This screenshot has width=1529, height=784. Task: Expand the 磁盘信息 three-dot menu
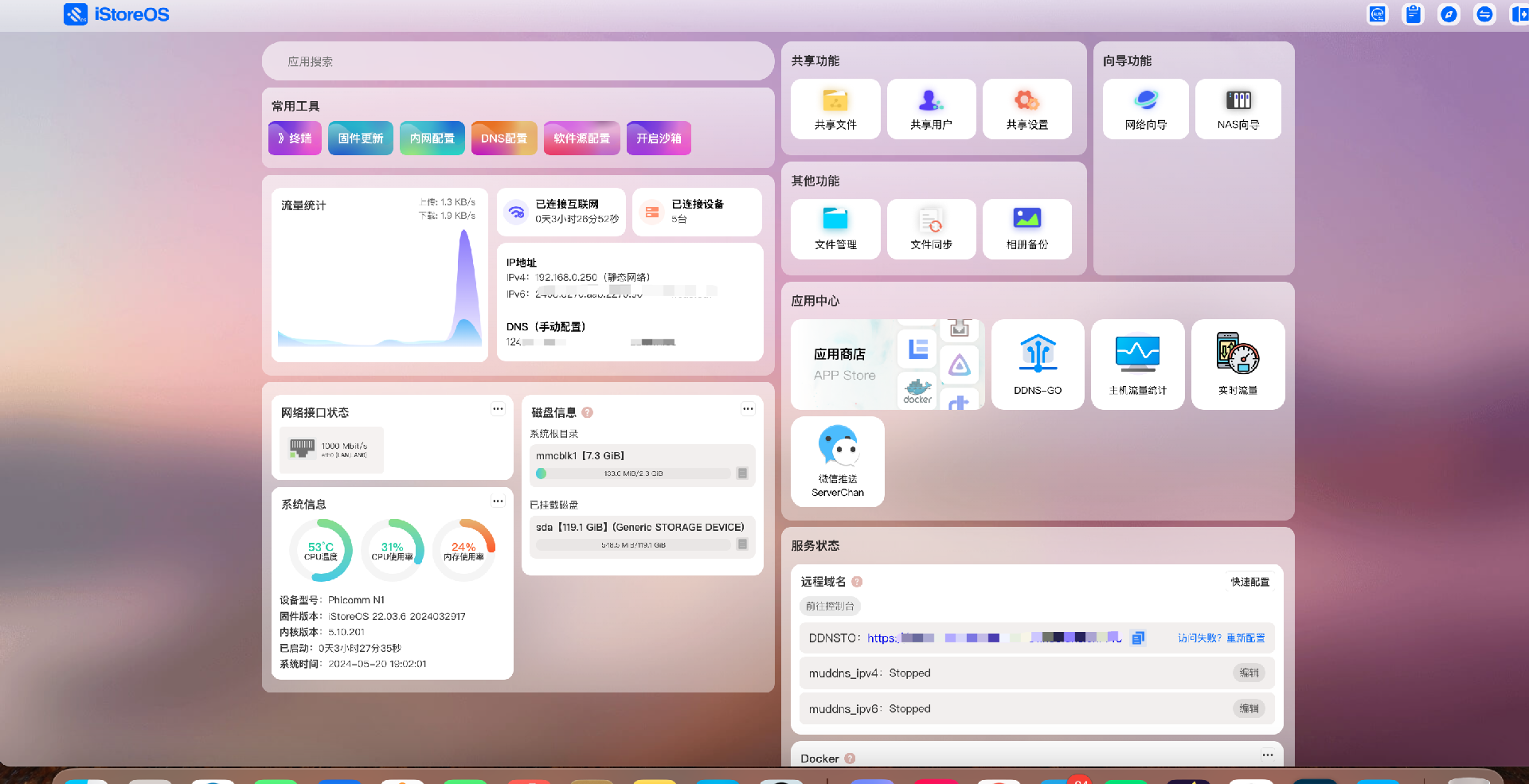pos(748,409)
